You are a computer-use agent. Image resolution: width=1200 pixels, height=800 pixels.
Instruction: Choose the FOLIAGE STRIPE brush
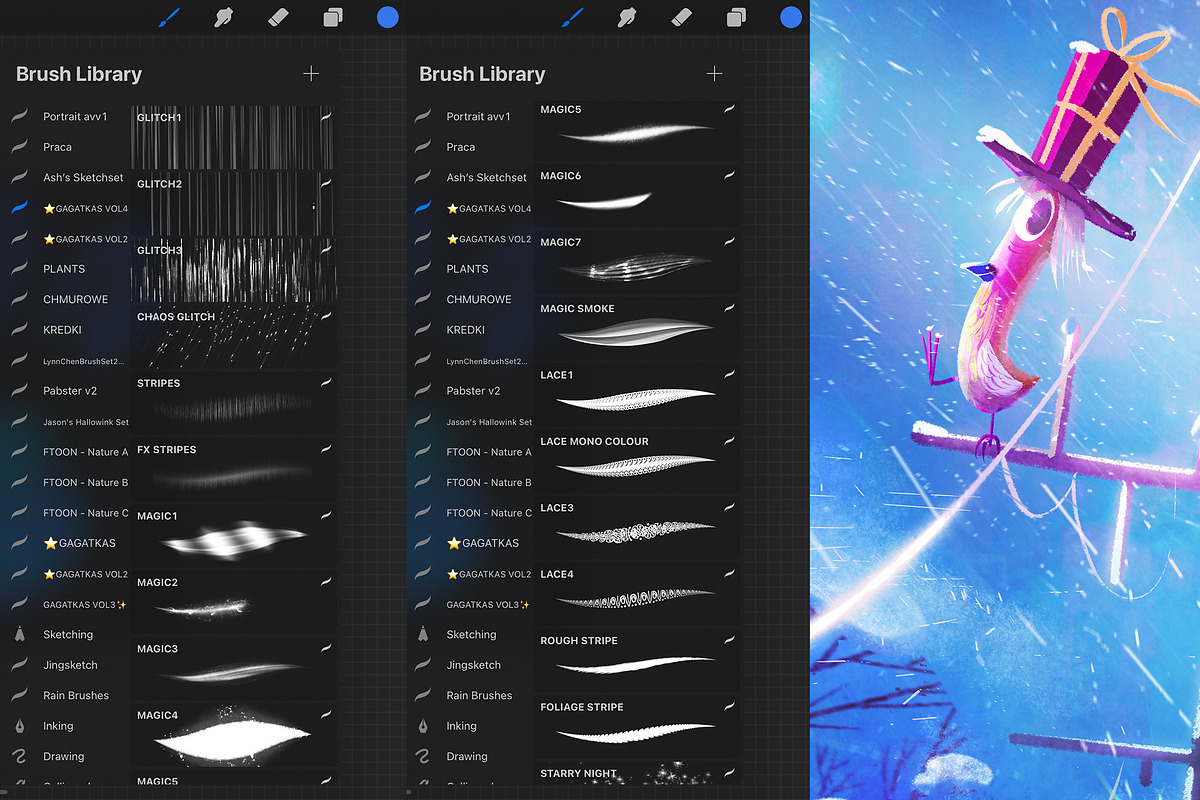(637, 726)
